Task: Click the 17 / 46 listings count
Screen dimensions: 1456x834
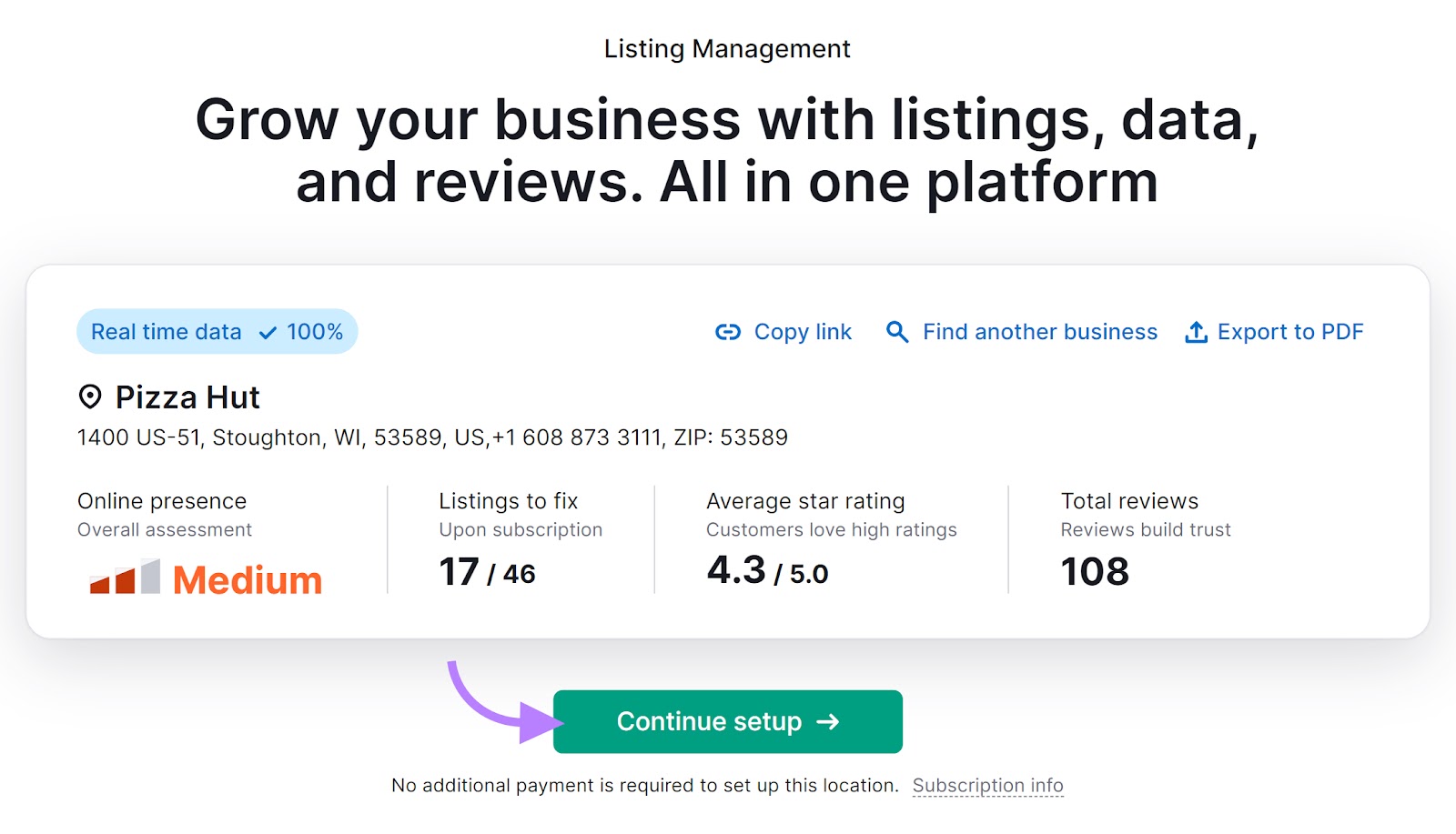Action: coord(487,572)
